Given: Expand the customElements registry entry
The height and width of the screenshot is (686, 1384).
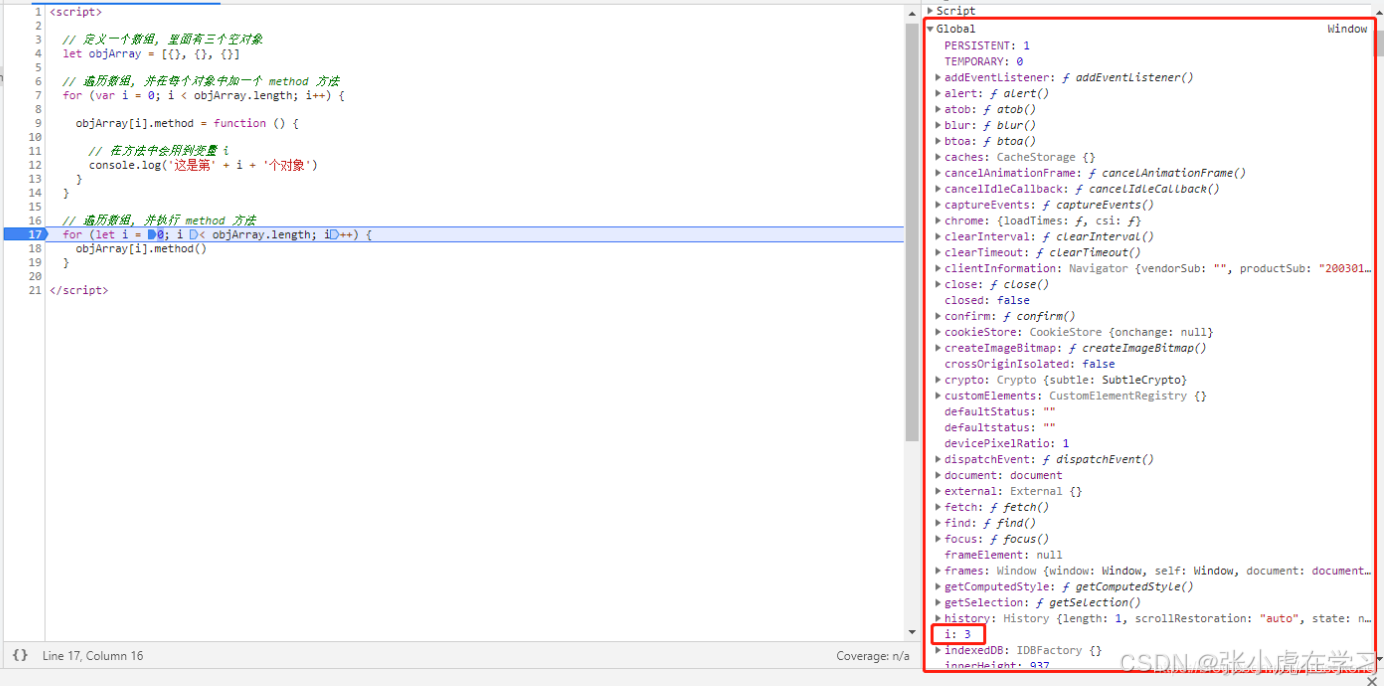Looking at the screenshot, I should click(x=938, y=396).
